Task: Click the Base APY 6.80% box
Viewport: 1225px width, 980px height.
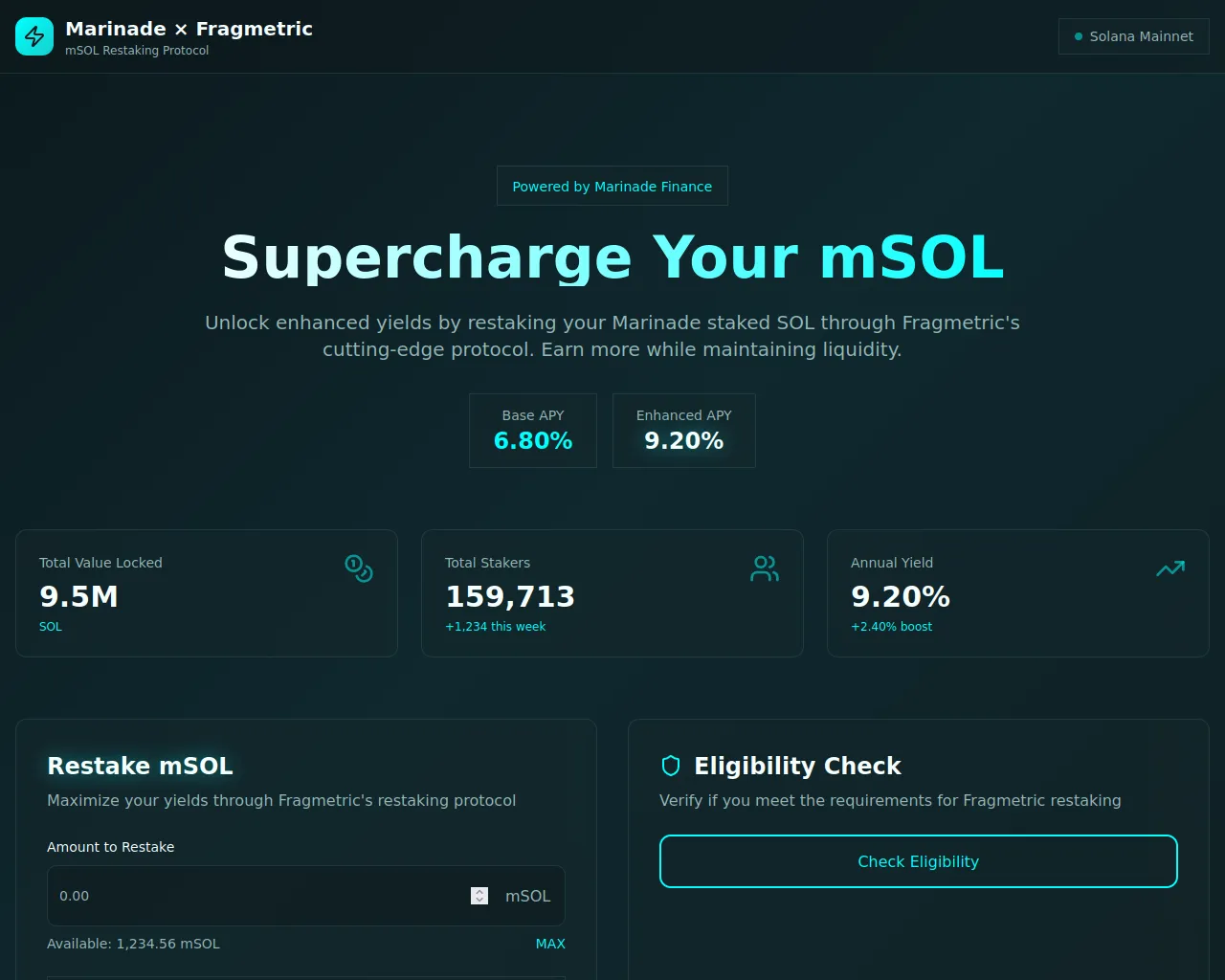Action: (x=533, y=431)
